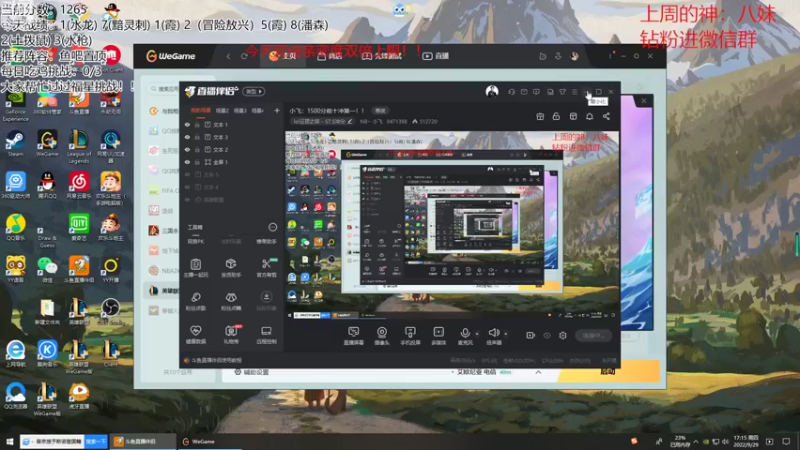800x450 pixels.
Task: Click the 弹窗 pill button near logo
Action: 254,91
